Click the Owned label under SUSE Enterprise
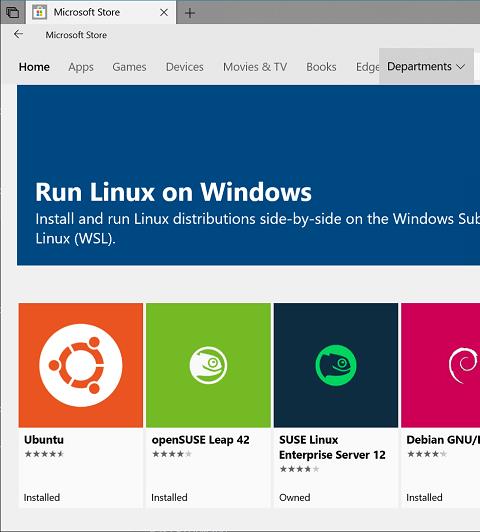The height and width of the screenshot is (532, 480). (x=294, y=497)
